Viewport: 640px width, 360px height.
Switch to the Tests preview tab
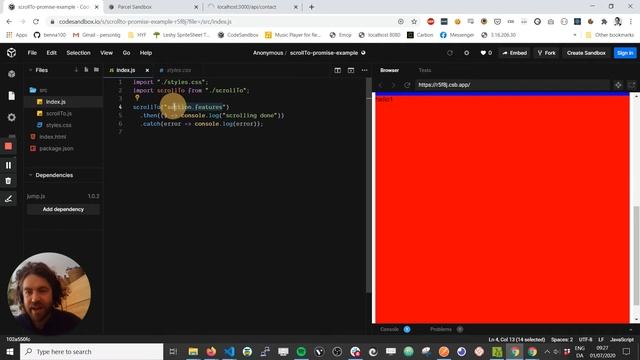click(424, 70)
